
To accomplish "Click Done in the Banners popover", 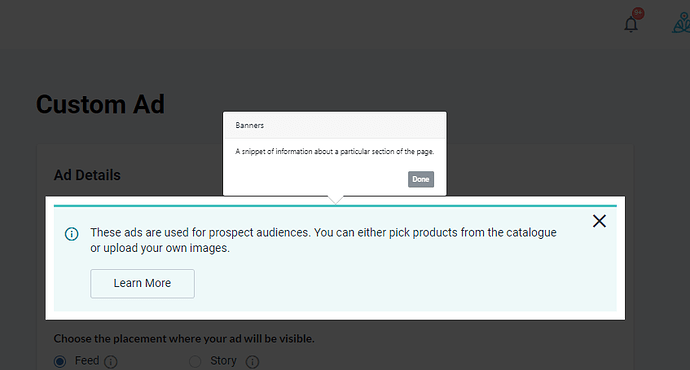I will click(421, 179).
